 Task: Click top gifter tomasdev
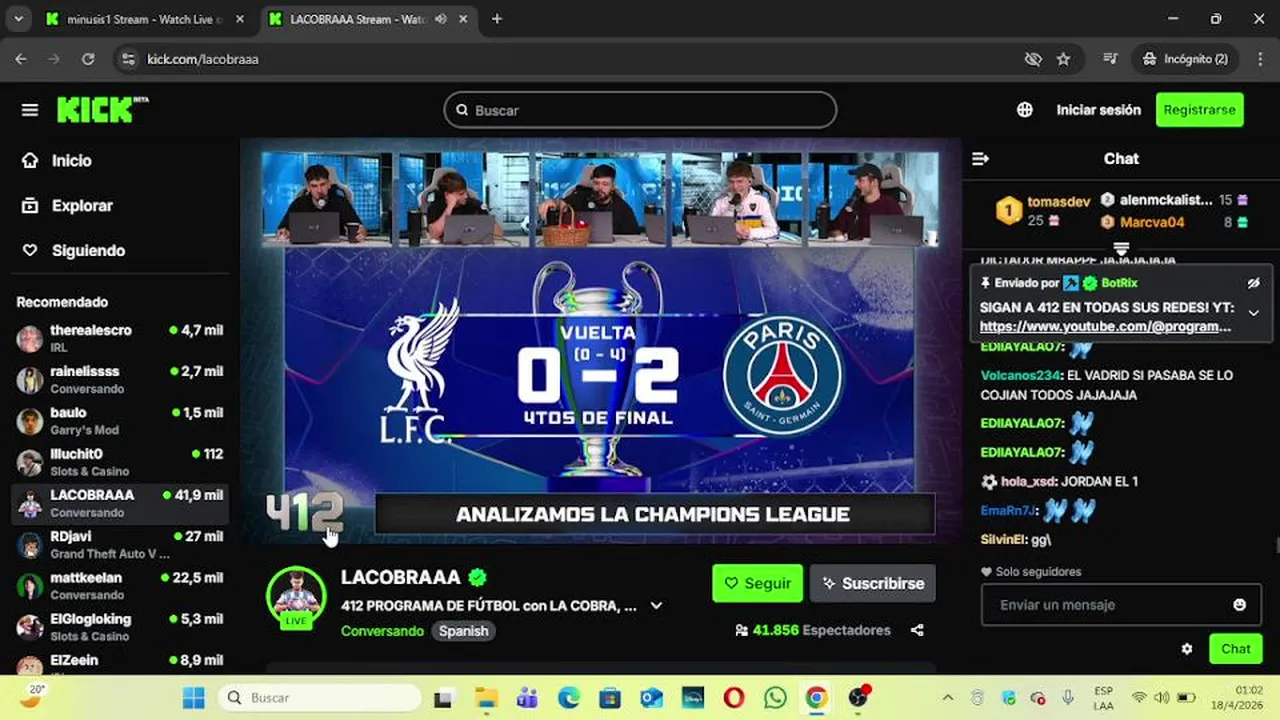(1058, 201)
